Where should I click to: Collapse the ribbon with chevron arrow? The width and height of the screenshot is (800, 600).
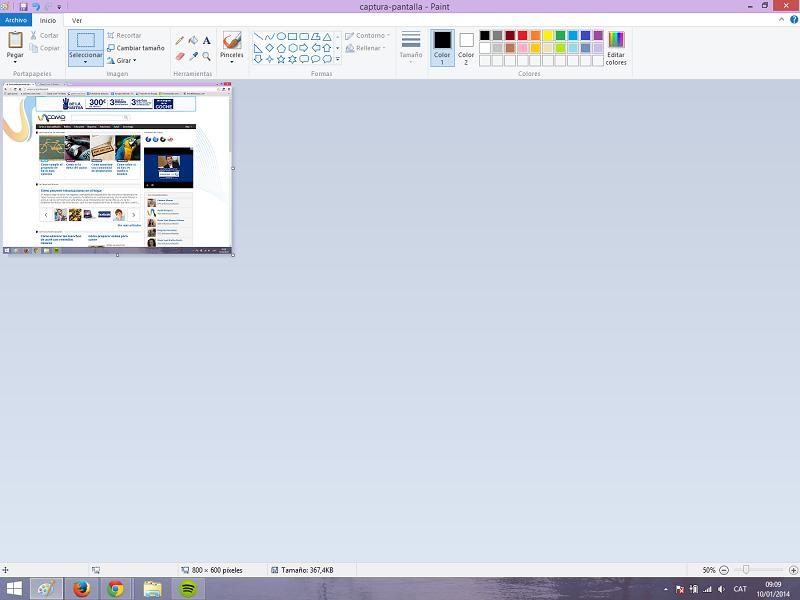781,20
